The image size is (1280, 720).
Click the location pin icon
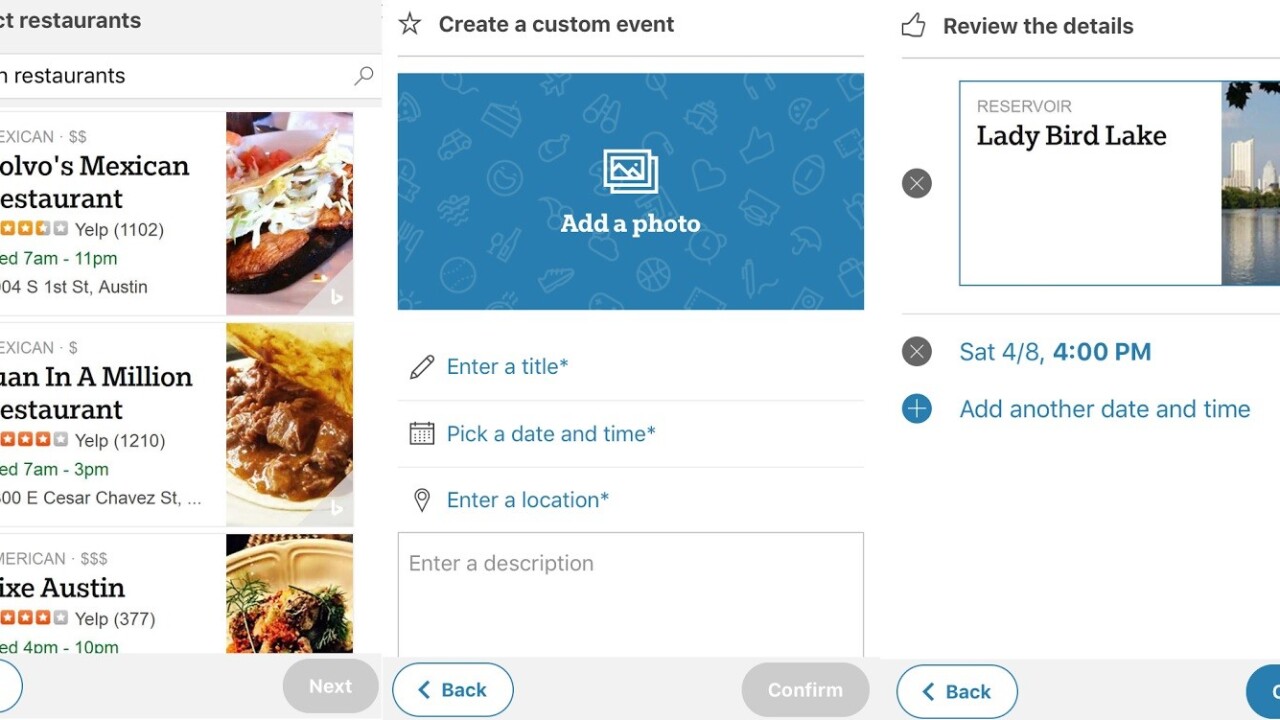(422, 500)
